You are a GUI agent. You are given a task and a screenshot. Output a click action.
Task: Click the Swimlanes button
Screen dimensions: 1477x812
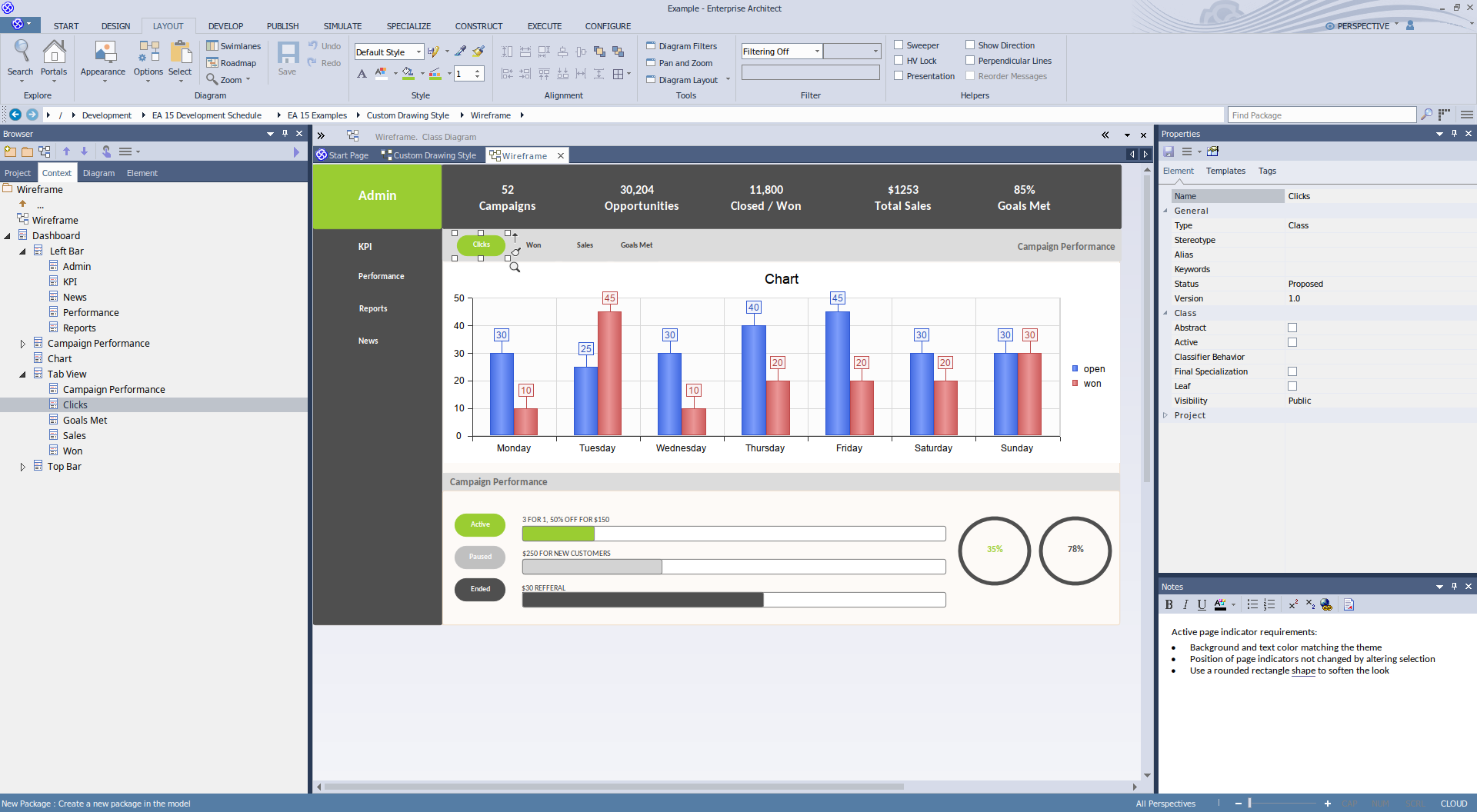pyautogui.click(x=234, y=46)
